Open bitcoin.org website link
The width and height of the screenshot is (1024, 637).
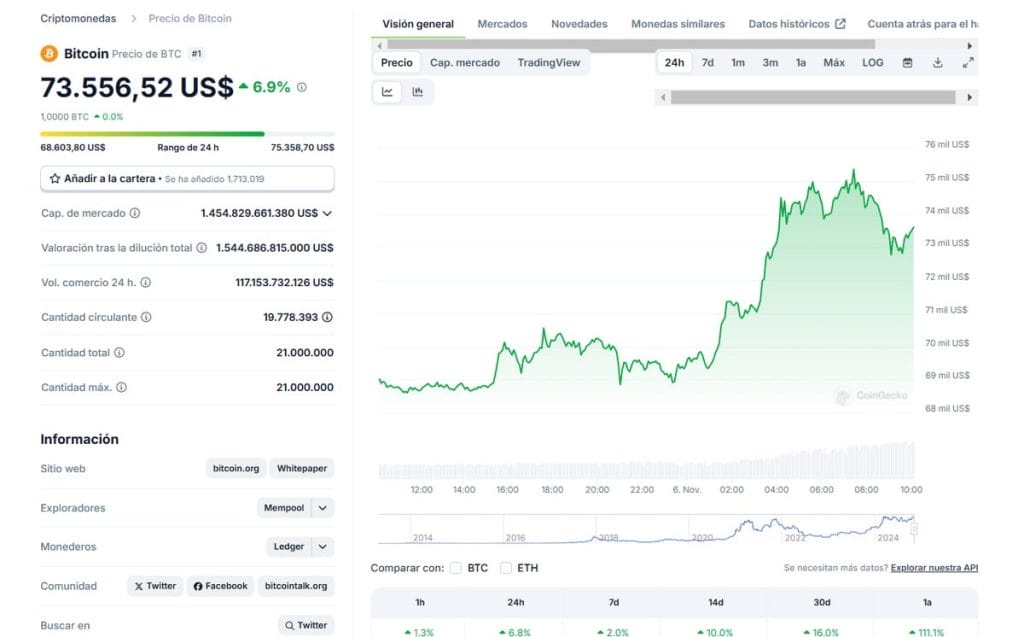(236, 468)
